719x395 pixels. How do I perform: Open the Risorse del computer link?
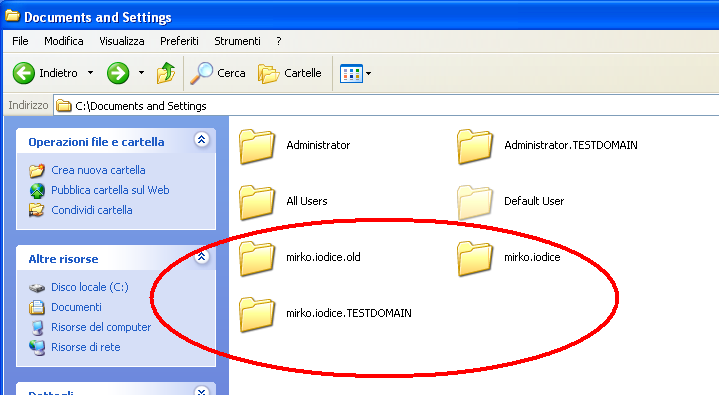pyautogui.click(x=101, y=328)
